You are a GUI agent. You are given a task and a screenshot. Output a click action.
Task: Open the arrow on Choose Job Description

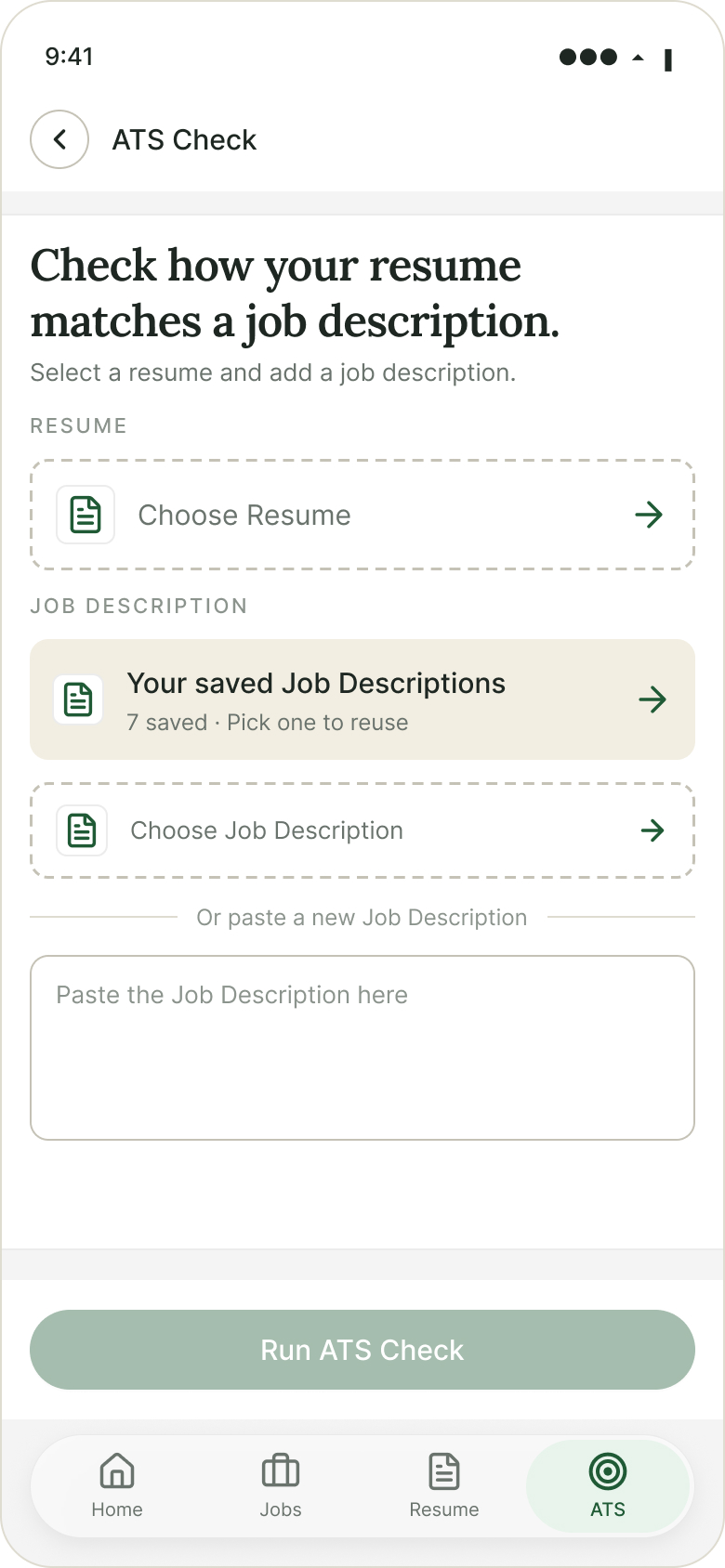point(652,830)
